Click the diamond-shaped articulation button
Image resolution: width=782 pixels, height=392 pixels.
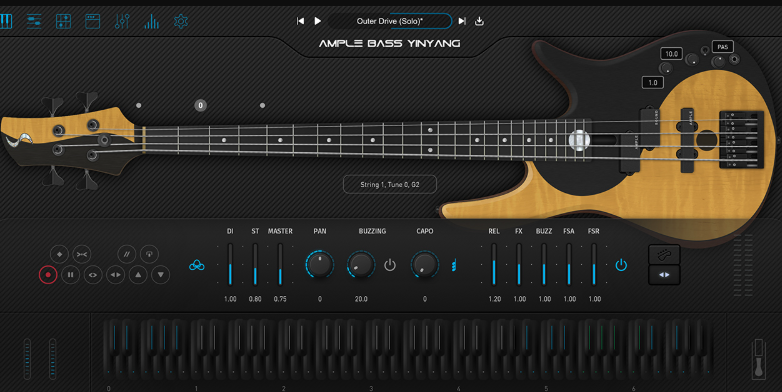click(59, 254)
